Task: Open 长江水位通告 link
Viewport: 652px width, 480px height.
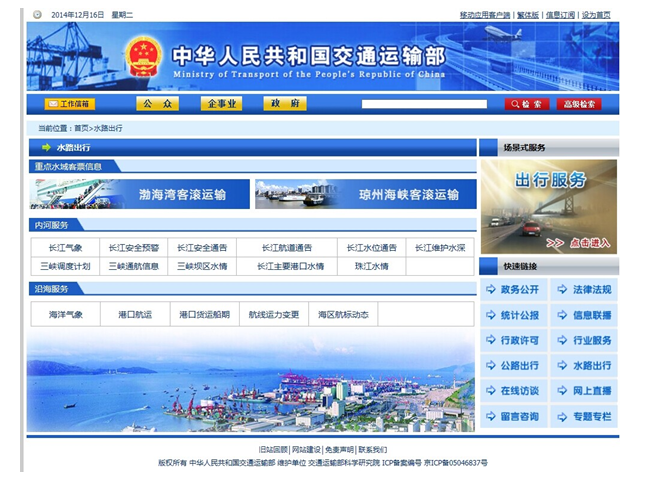Action: [x=372, y=248]
